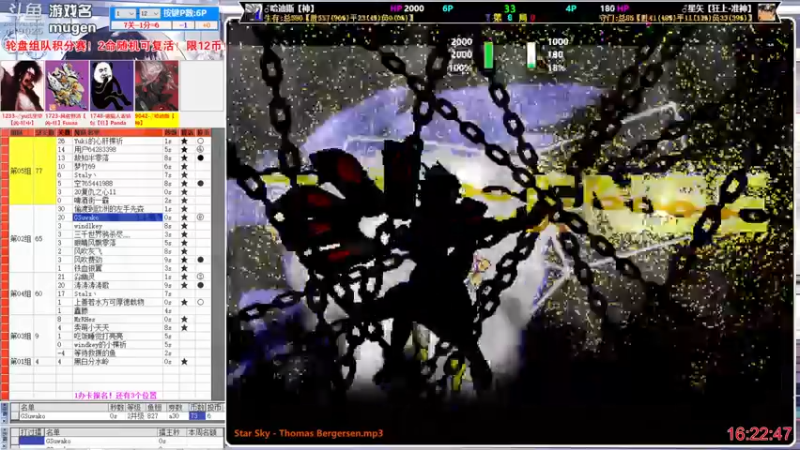
Task: Click the right player portrait in game header
Action: [x=766, y=11]
